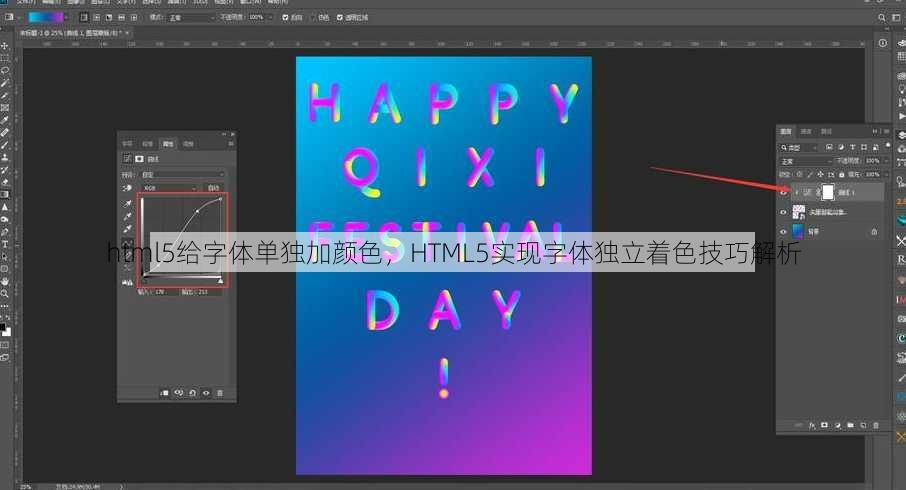Screen dimensions: 906x490
Task: Delete the Curves adjustment using the panel trash icon
Action: click(x=220, y=393)
